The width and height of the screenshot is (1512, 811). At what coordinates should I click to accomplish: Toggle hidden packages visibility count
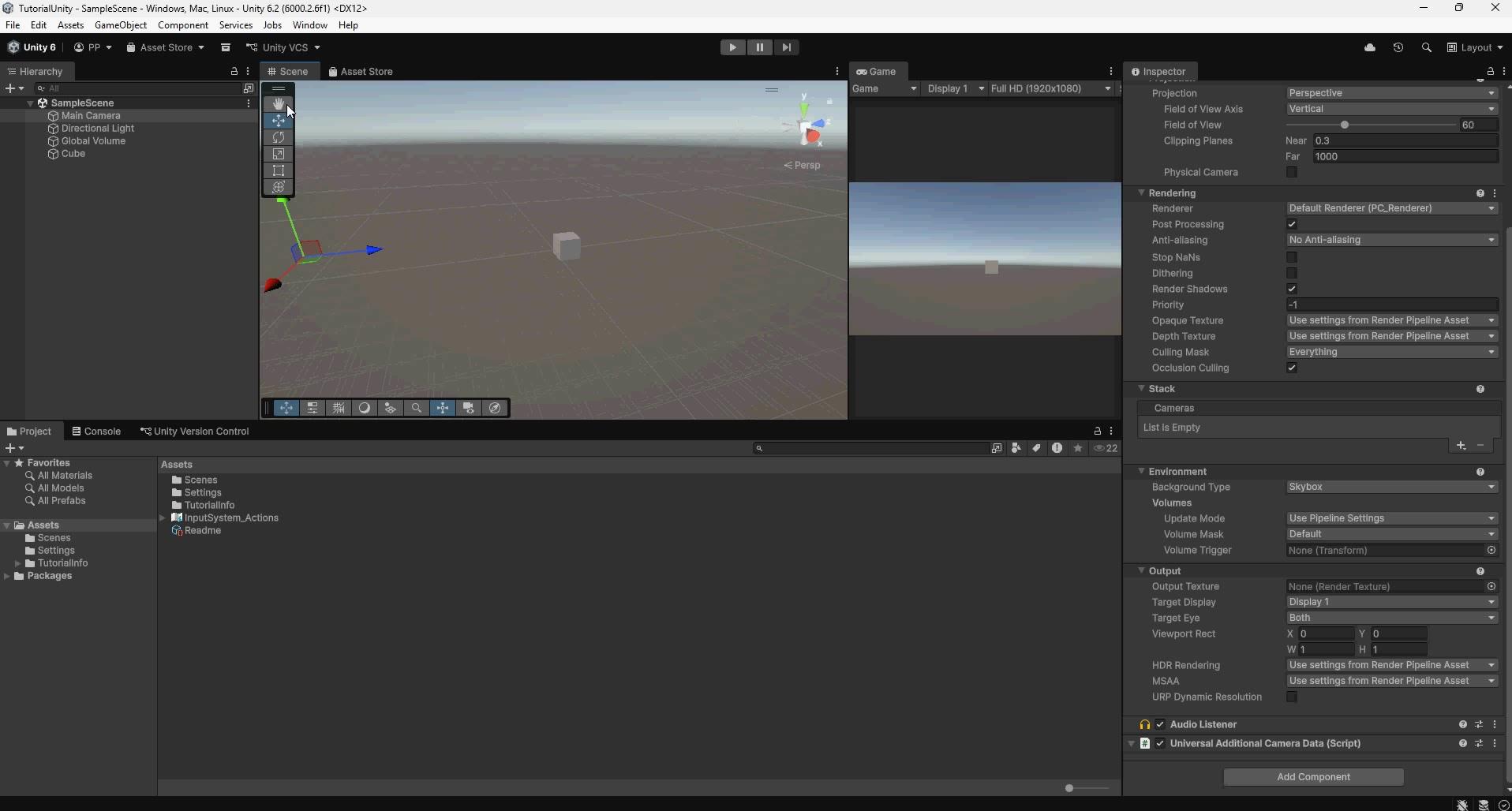tap(1106, 448)
